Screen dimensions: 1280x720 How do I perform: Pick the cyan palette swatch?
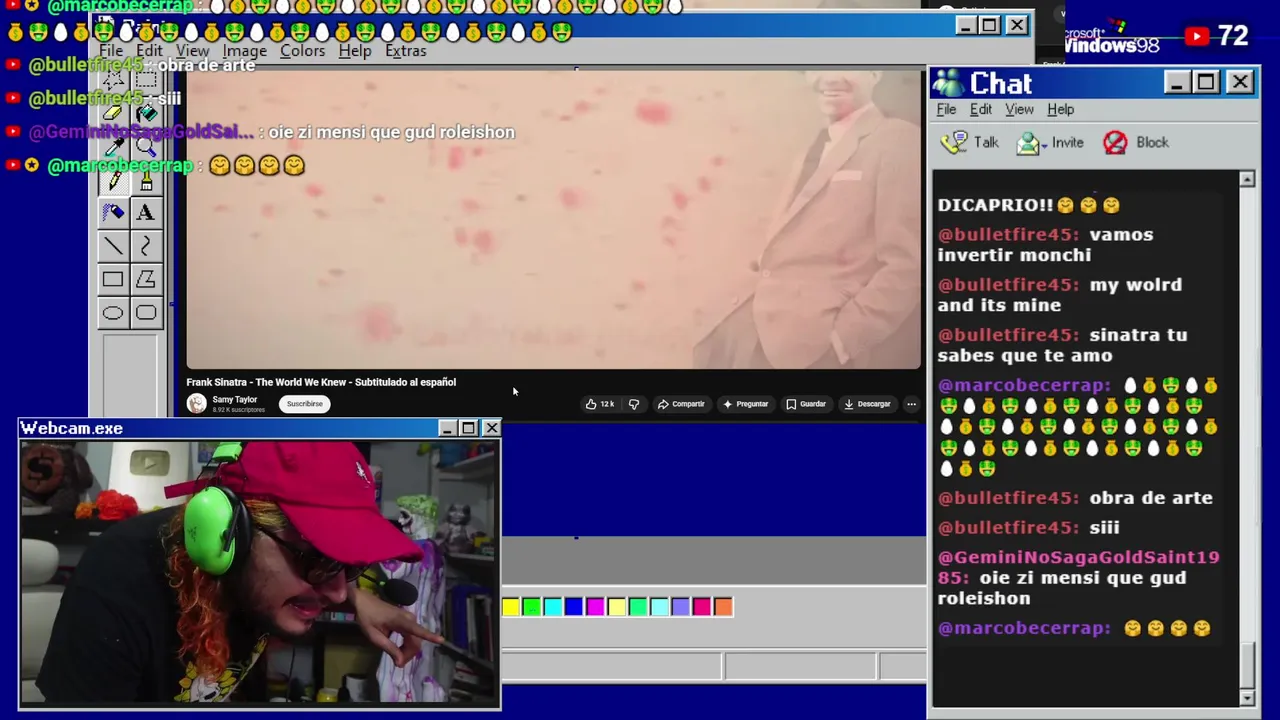pyautogui.click(x=553, y=606)
